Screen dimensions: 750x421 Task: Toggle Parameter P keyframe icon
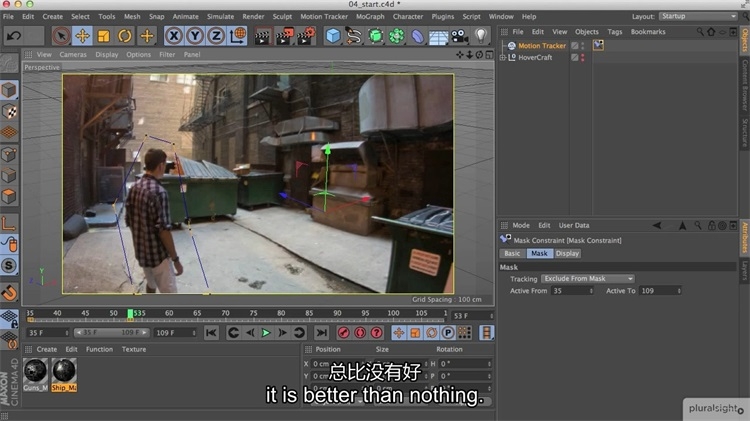448,332
